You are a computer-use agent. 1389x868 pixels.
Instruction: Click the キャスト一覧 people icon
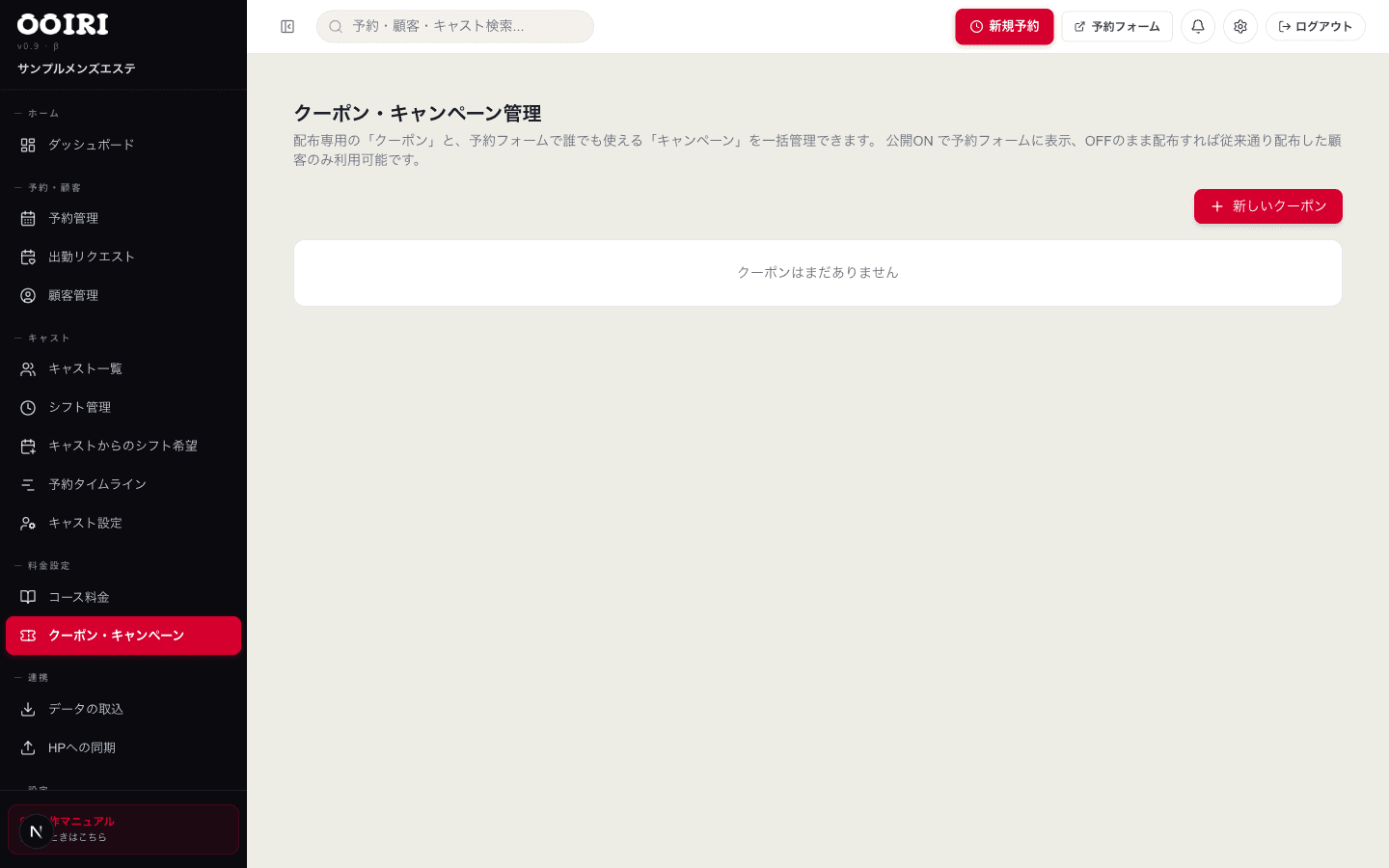28,369
